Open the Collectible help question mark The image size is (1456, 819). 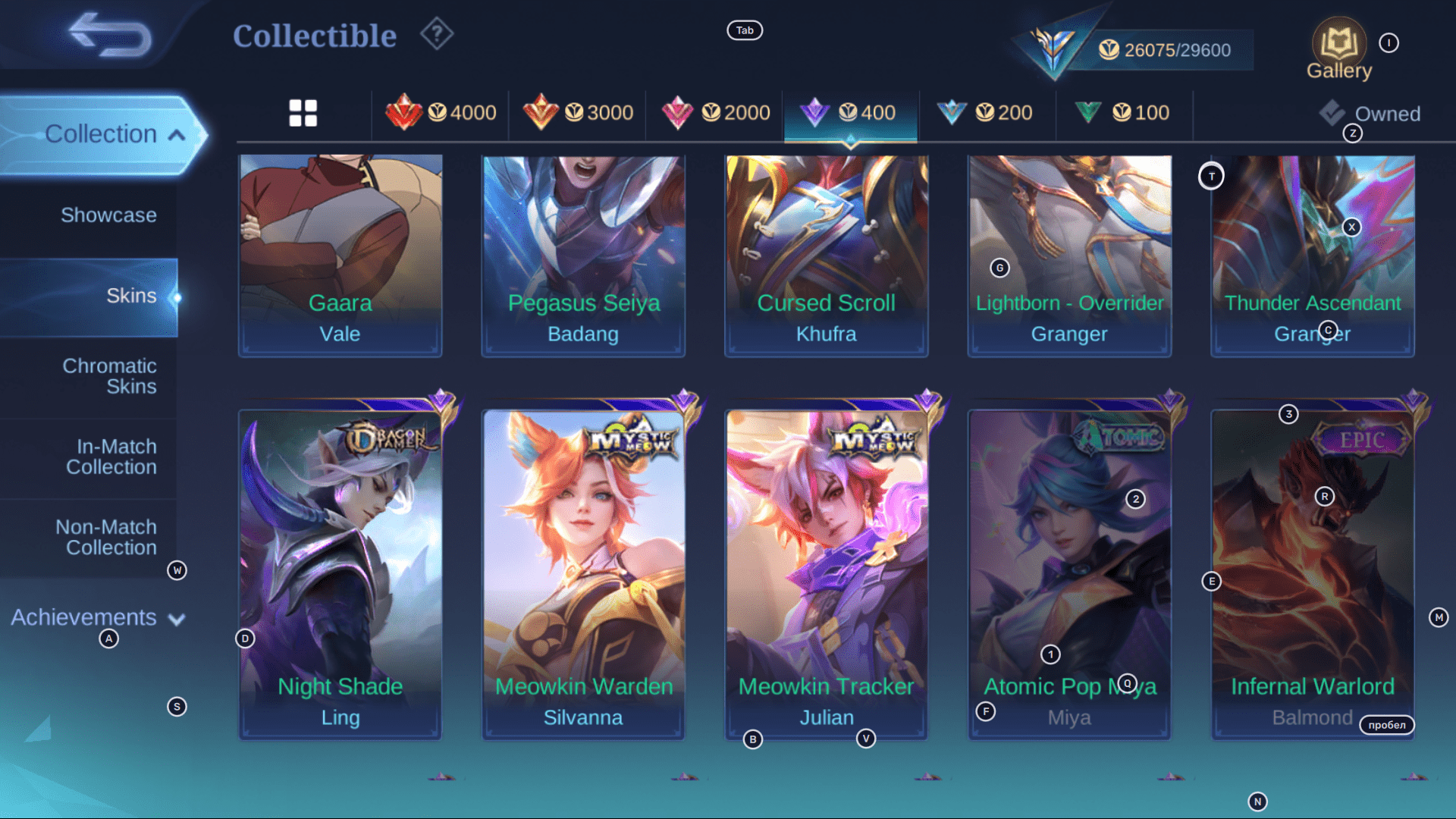437,34
